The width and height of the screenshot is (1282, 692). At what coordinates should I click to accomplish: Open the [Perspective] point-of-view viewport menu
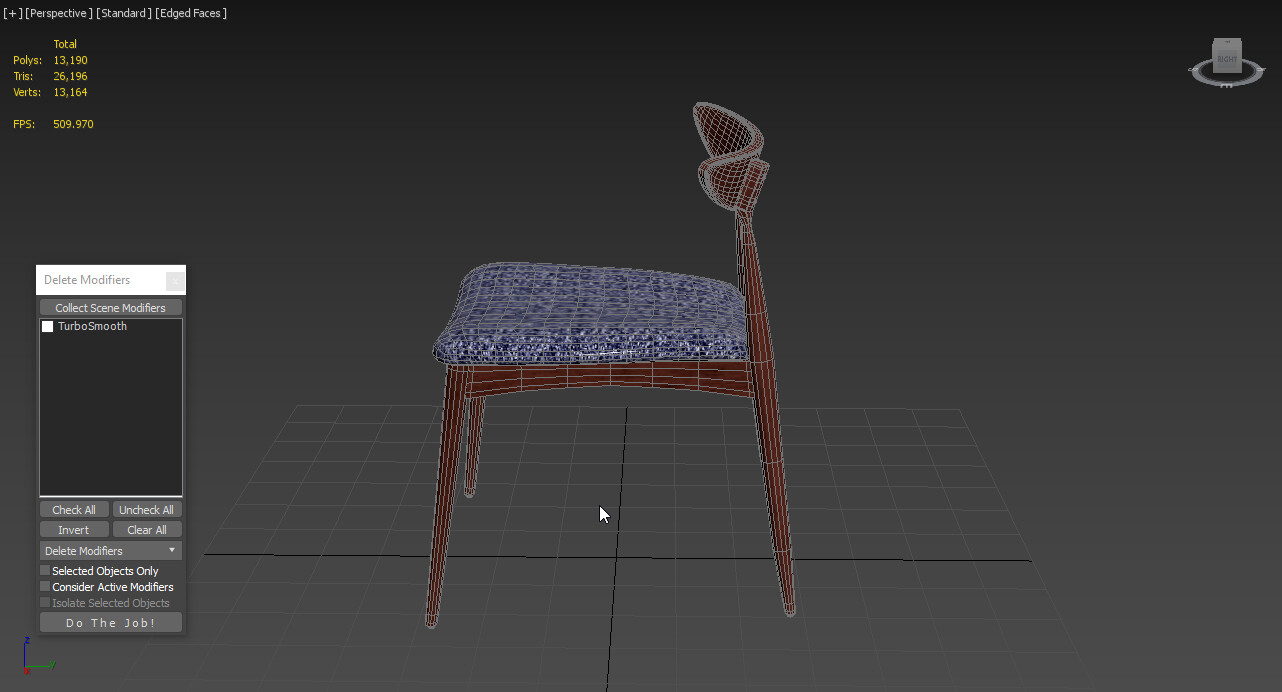pyautogui.click(x=57, y=13)
